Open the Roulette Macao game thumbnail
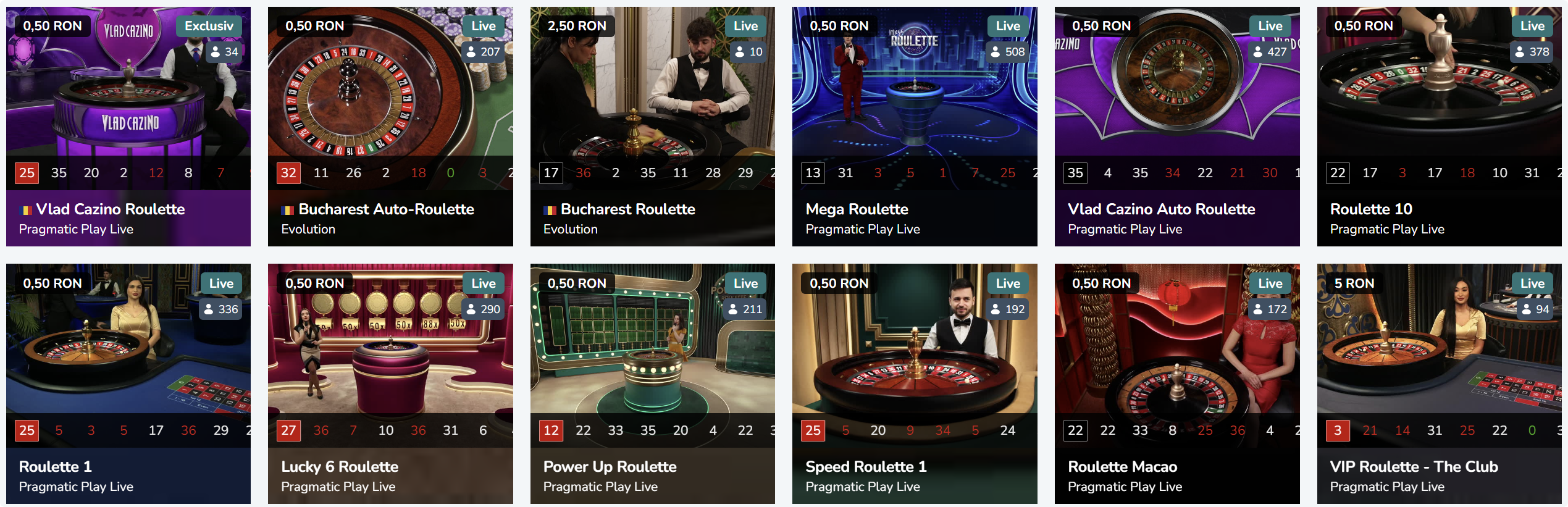The width and height of the screenshot is (1568, 507). (1177, 339)
